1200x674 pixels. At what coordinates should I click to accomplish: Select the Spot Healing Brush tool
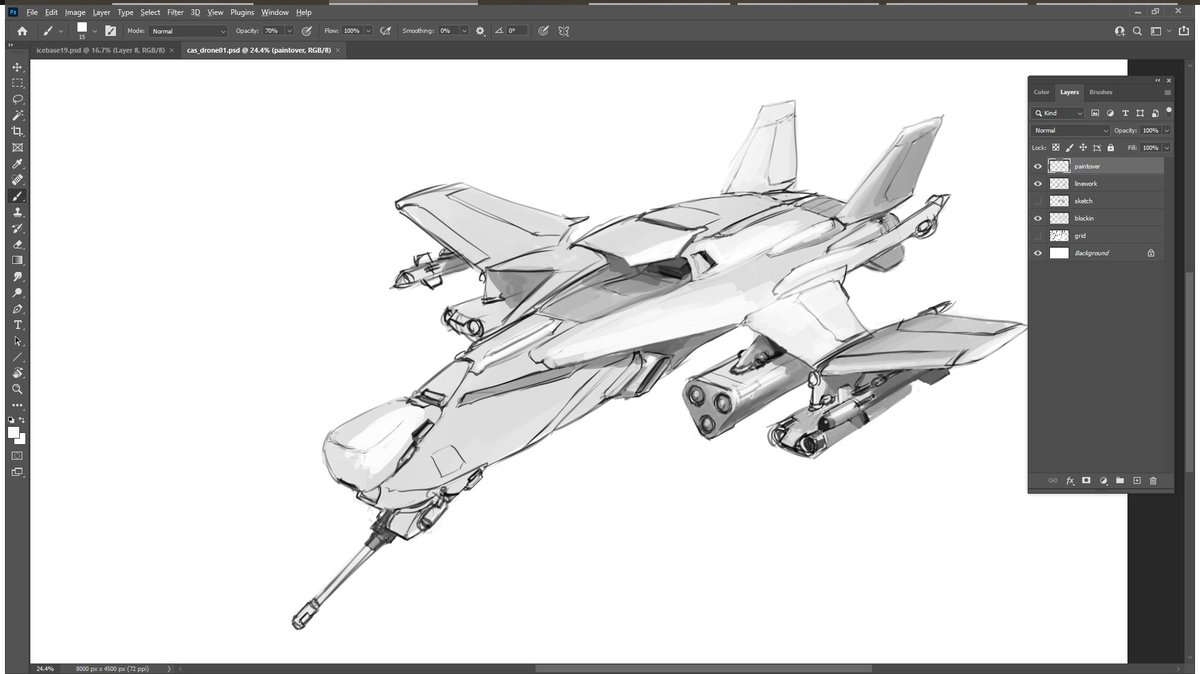tap(17, 180)
